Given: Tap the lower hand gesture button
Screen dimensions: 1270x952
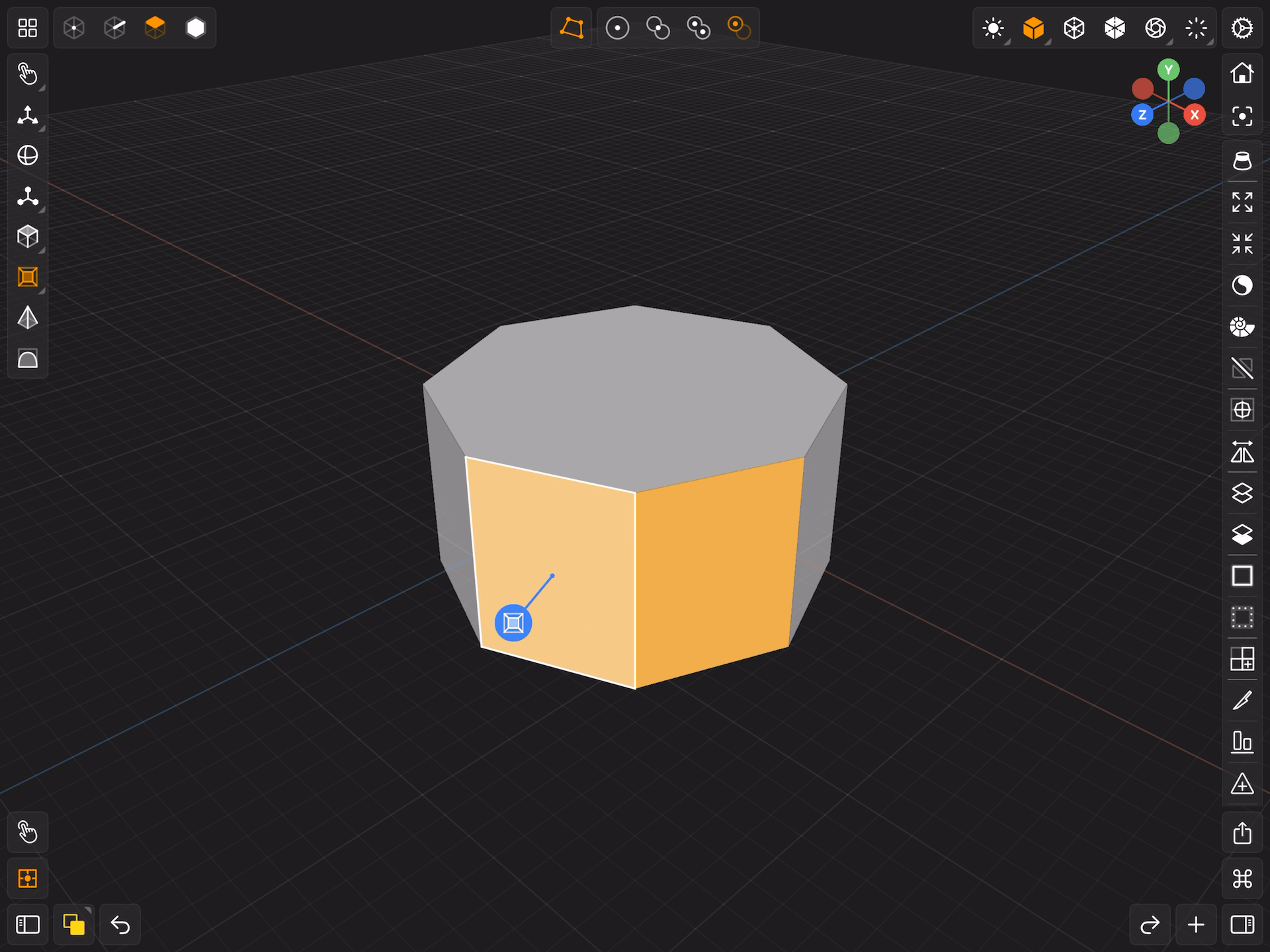Looking at the screenshot, I should pyautogui.click(x=27, y=832).
